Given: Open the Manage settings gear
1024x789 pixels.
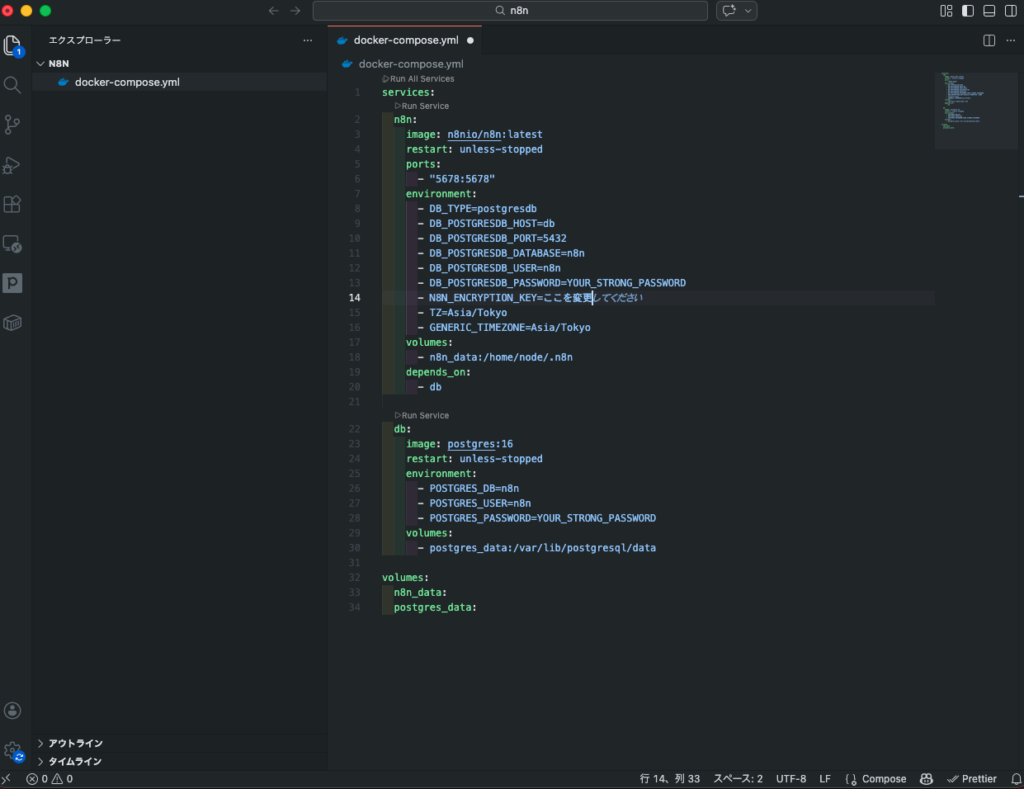Looking at the screenshot, I should pos(12,751).
